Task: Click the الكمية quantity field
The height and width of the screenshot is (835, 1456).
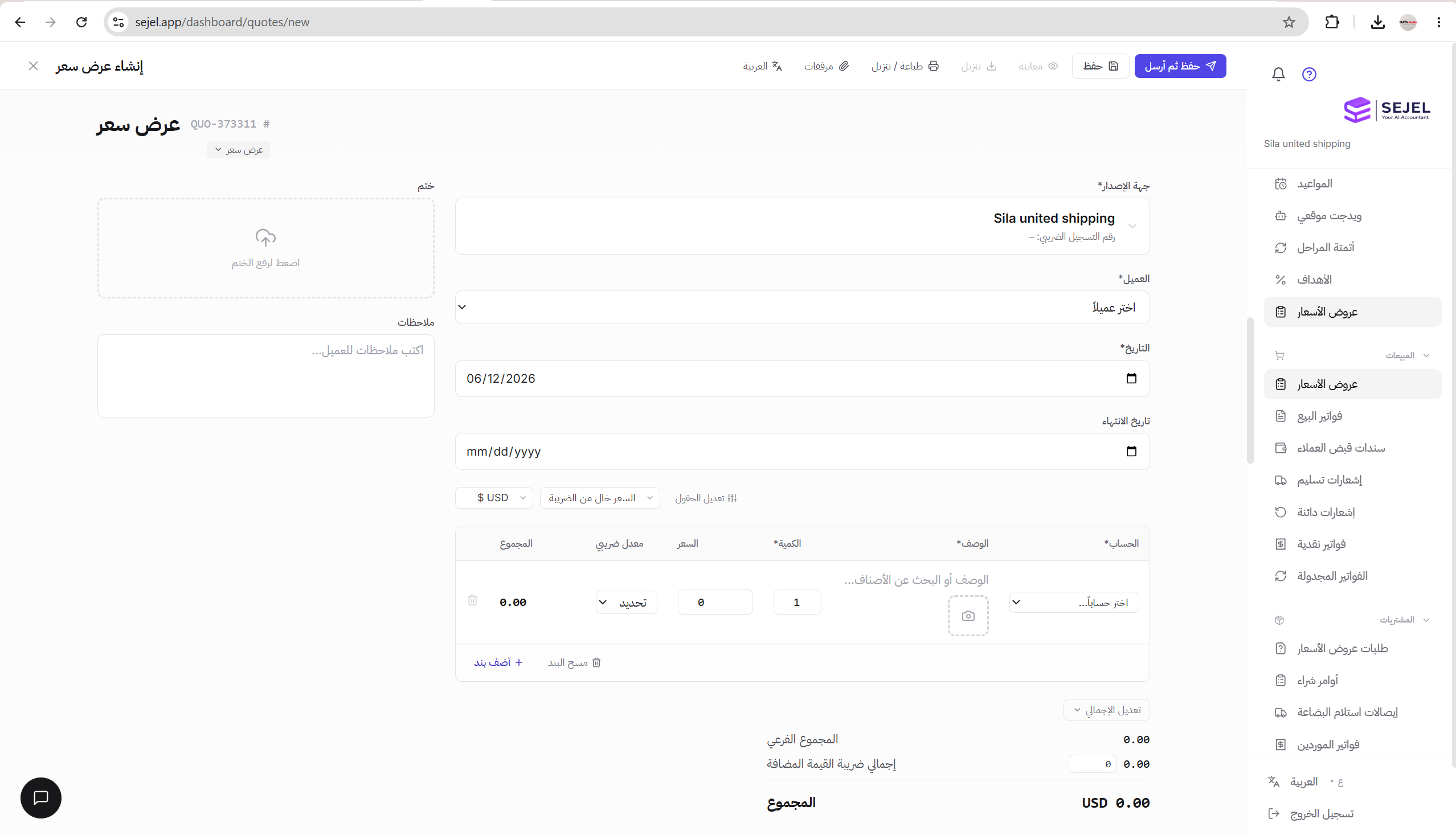Action: tap(797, 602)
